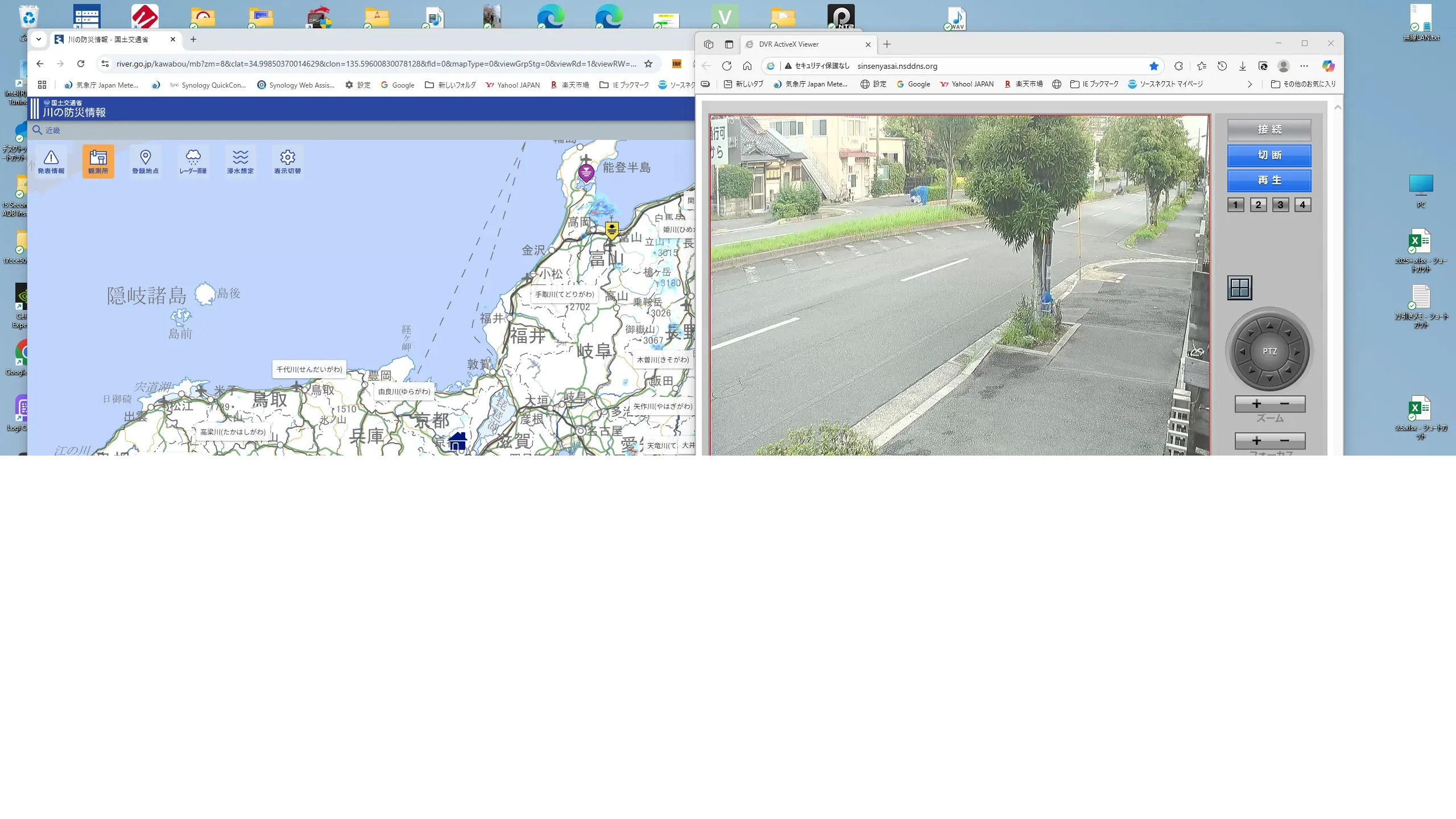Expand the bookmarks overflow chevron in Edge
1456x819 pixels.
[1250, 84]
